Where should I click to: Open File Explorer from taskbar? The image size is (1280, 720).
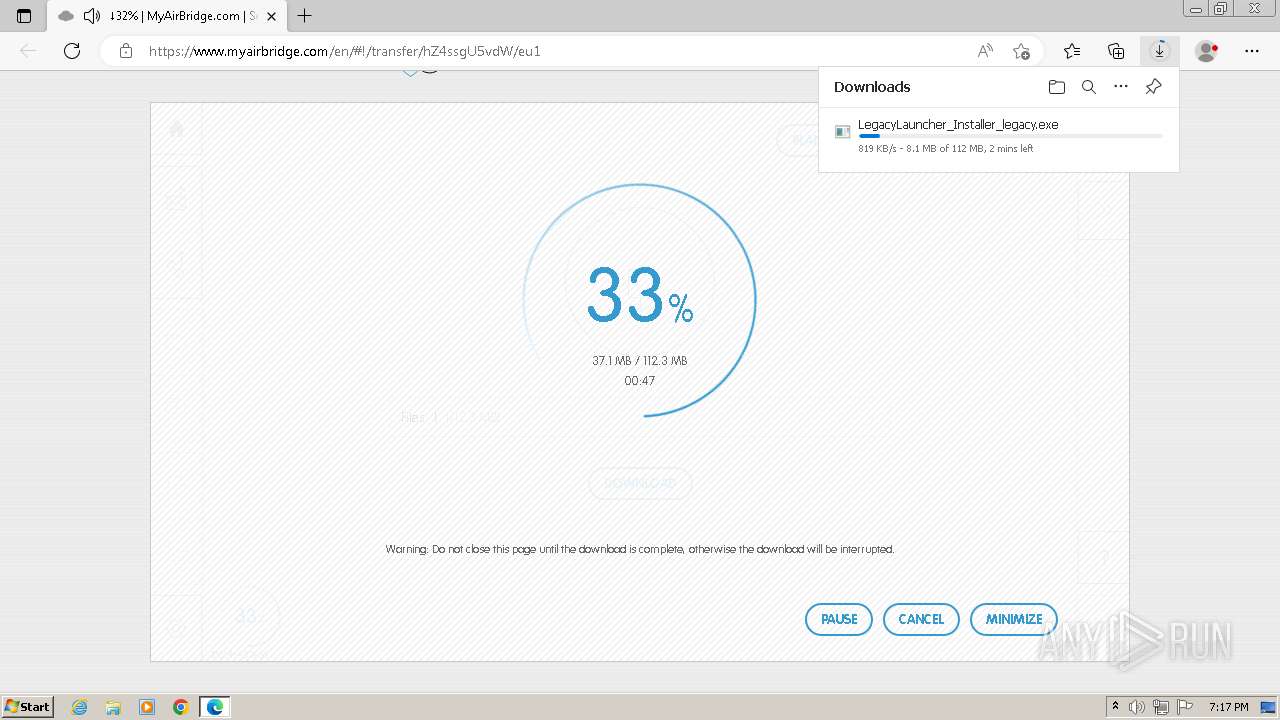tap(113, 707)
